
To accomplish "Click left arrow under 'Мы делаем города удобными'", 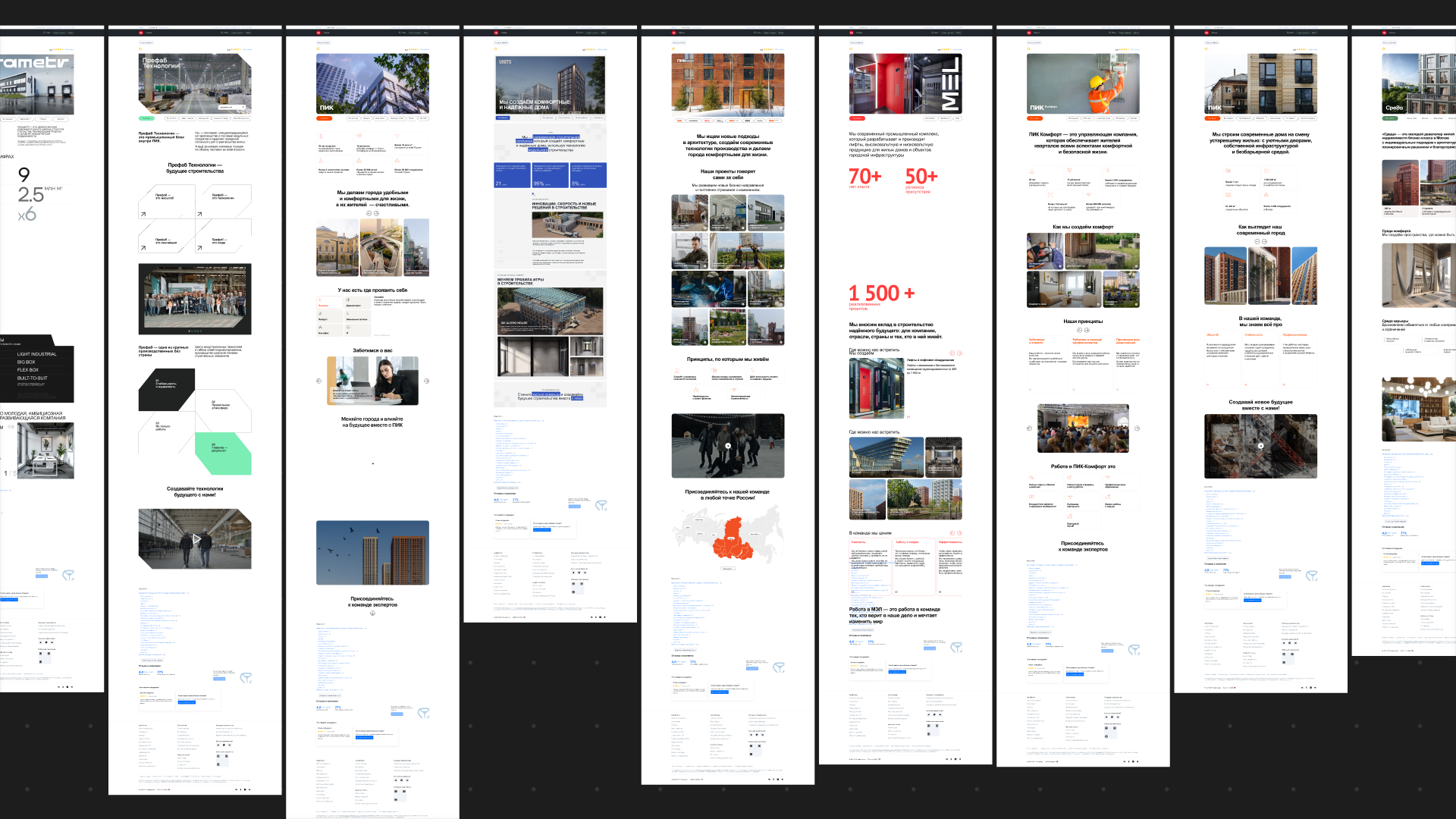I will tap(369, 213).
